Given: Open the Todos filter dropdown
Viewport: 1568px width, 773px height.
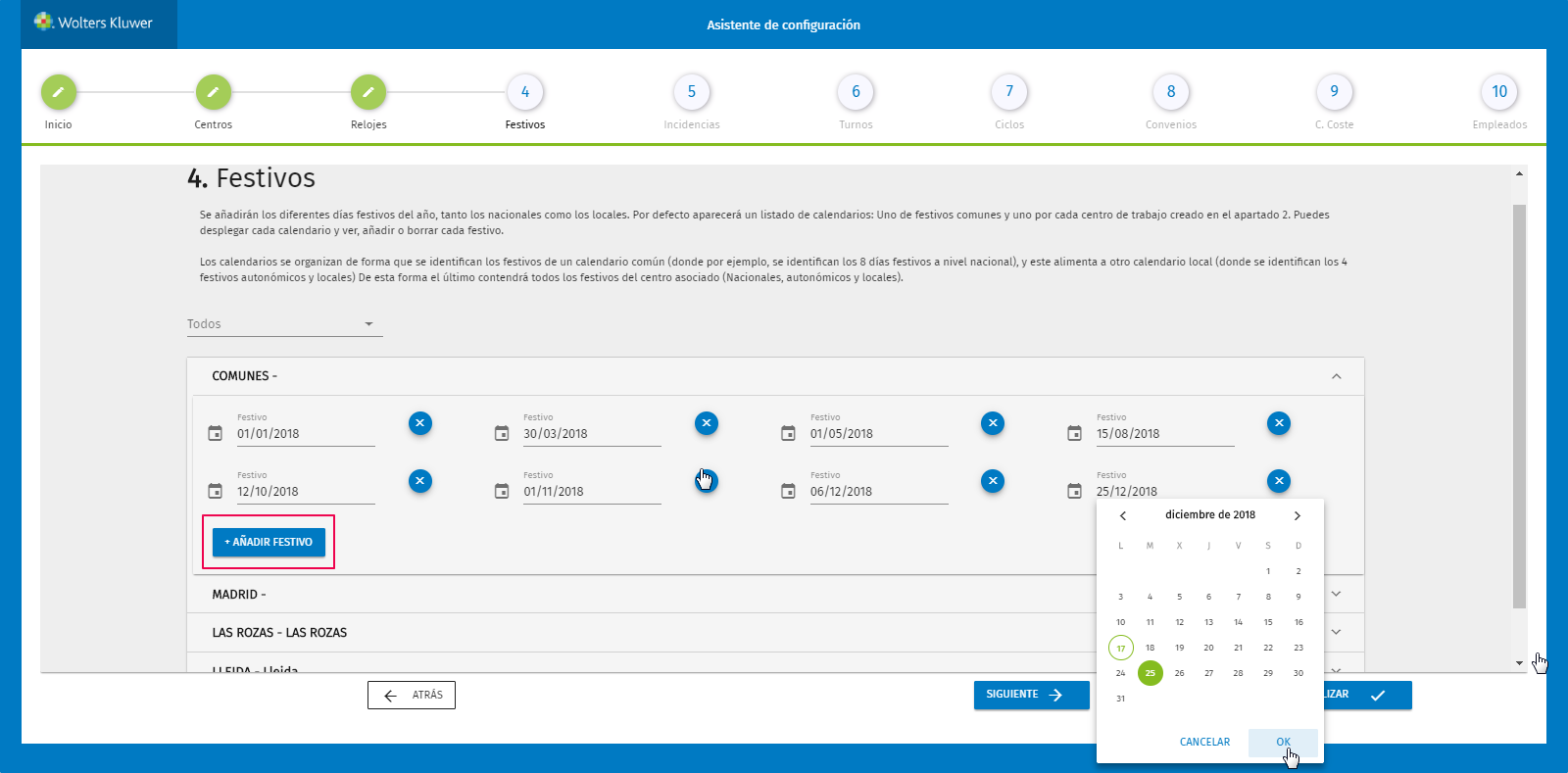Looking at the screenshot, I should pos(284,324).
